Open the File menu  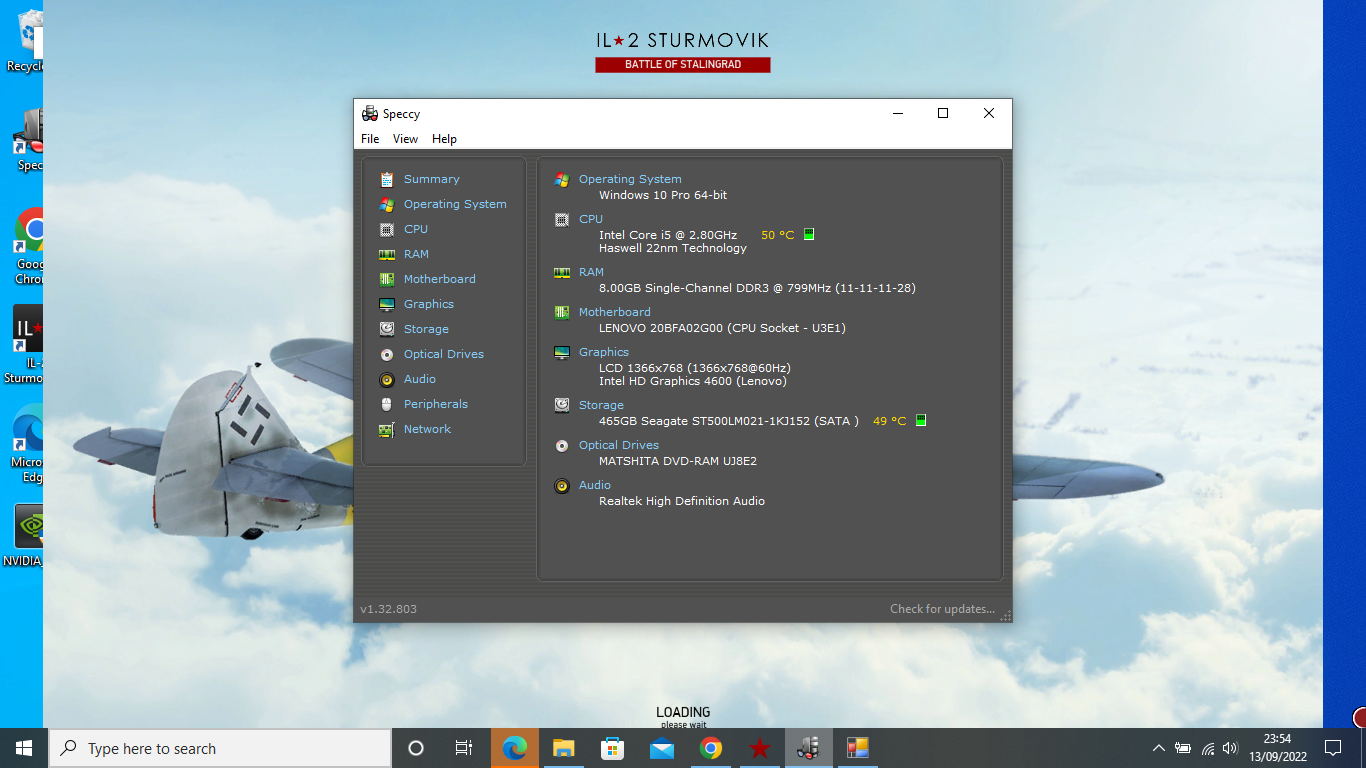[x=370, y=139]
